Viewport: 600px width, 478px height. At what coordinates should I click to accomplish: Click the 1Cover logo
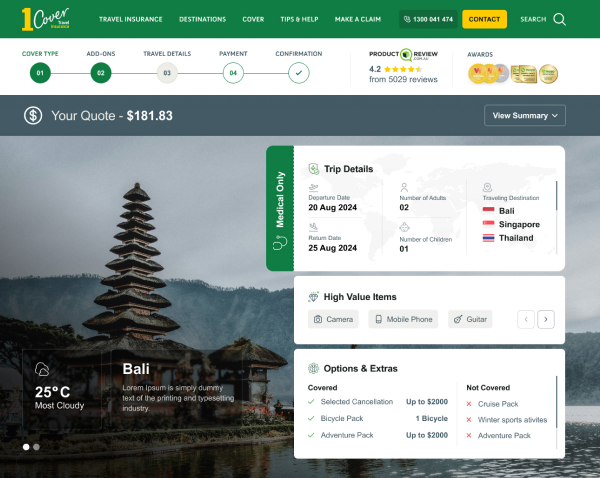52,19
